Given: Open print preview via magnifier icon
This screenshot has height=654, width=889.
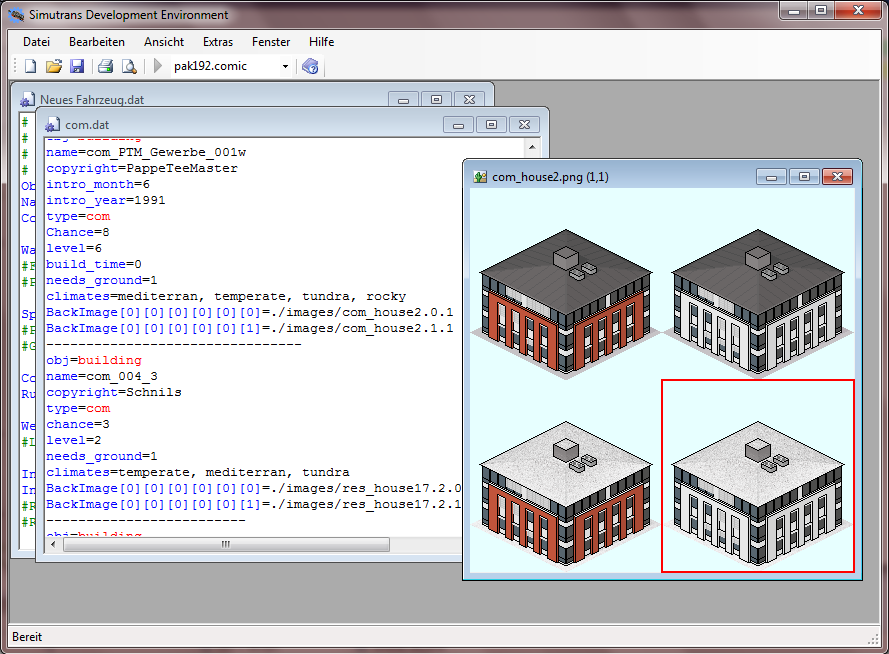Looking at the screenshot, I should tap(128, 67).
